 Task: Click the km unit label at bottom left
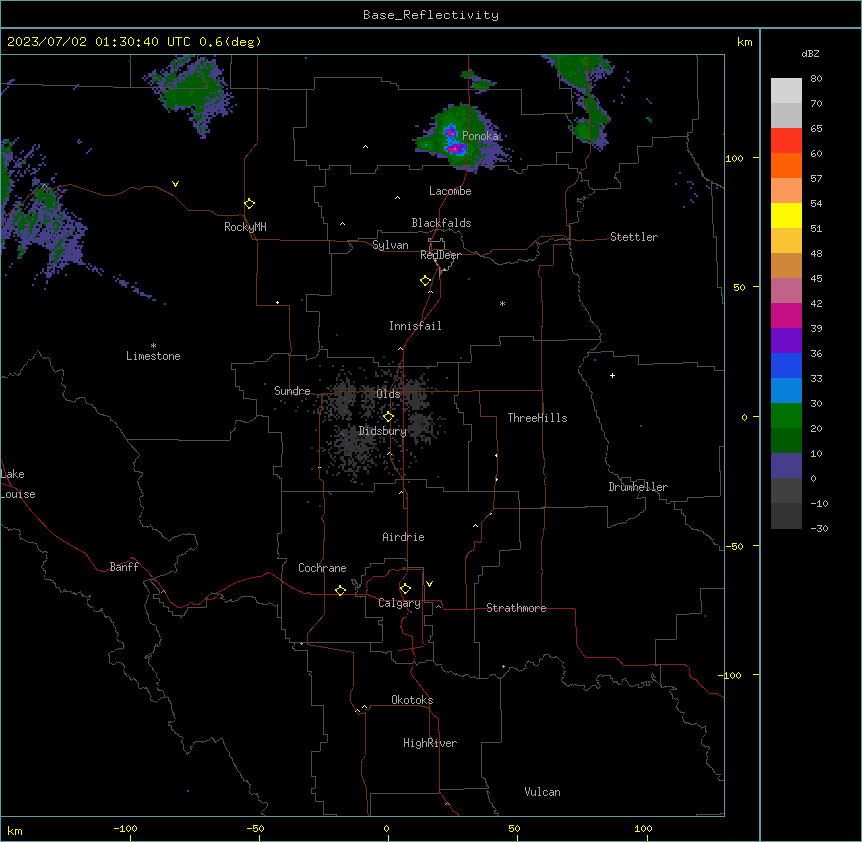pyautogui.click(x=15, y=831)
